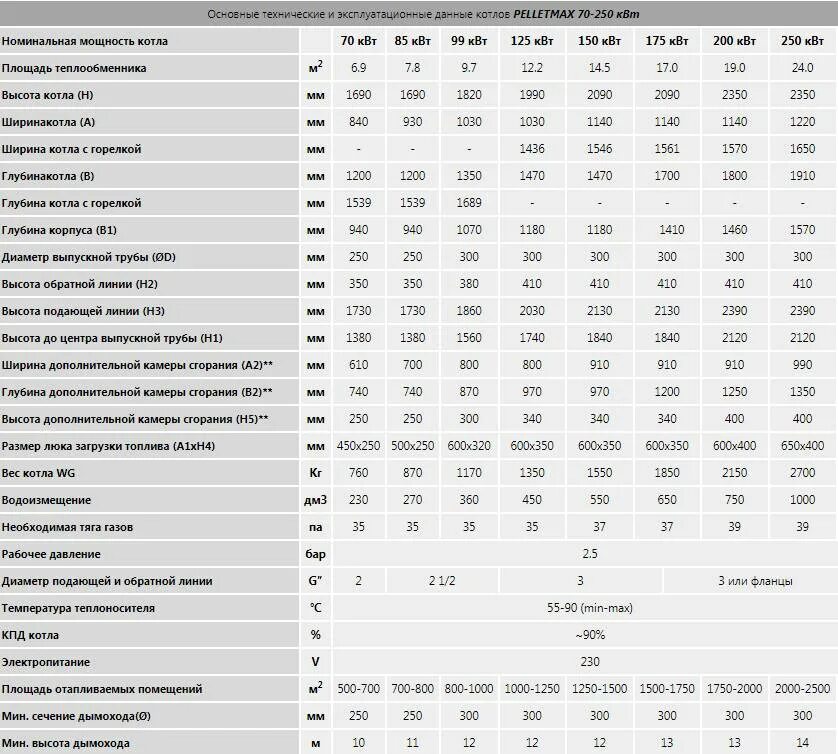Click the row label "Температура теплоносителя"
The height and width of the screenshot is (754, 838).
(x=78, y=608)
